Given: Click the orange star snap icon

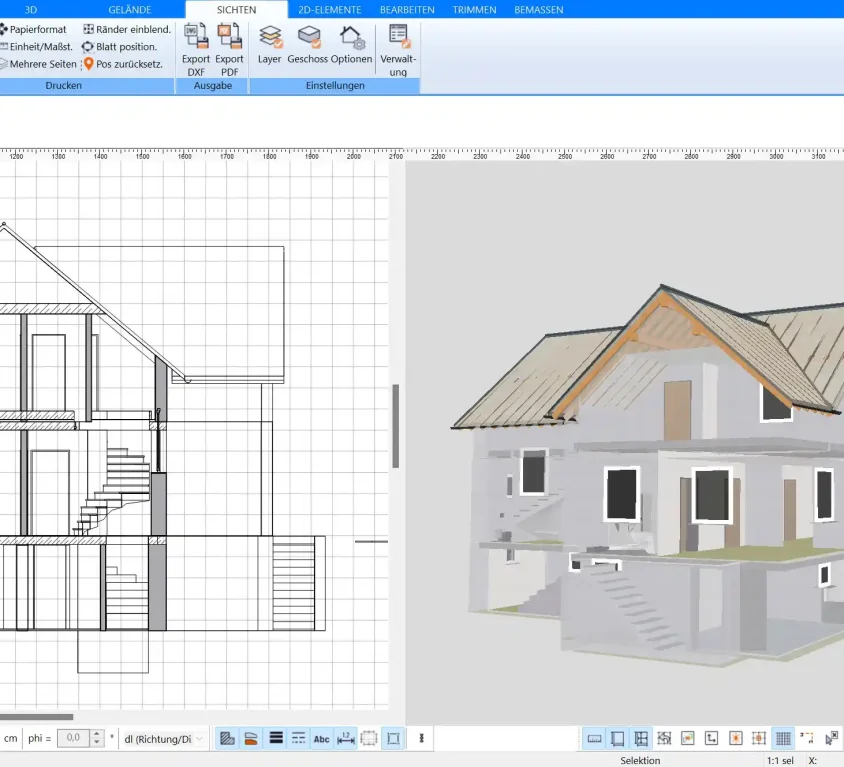Looking at the screenshot, I should [735, 738].
